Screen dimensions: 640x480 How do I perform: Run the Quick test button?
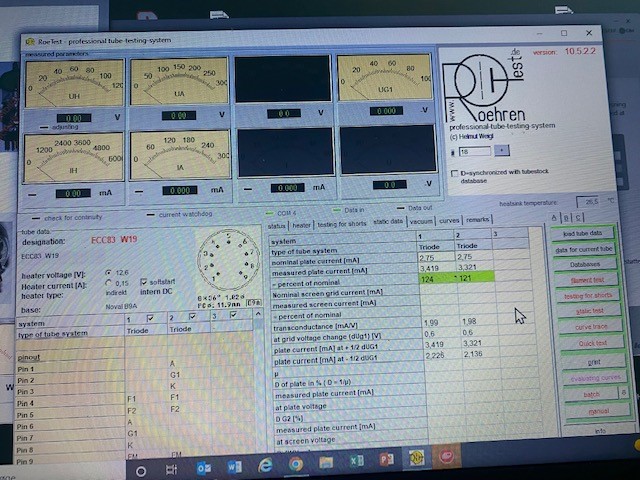[592, 343]
